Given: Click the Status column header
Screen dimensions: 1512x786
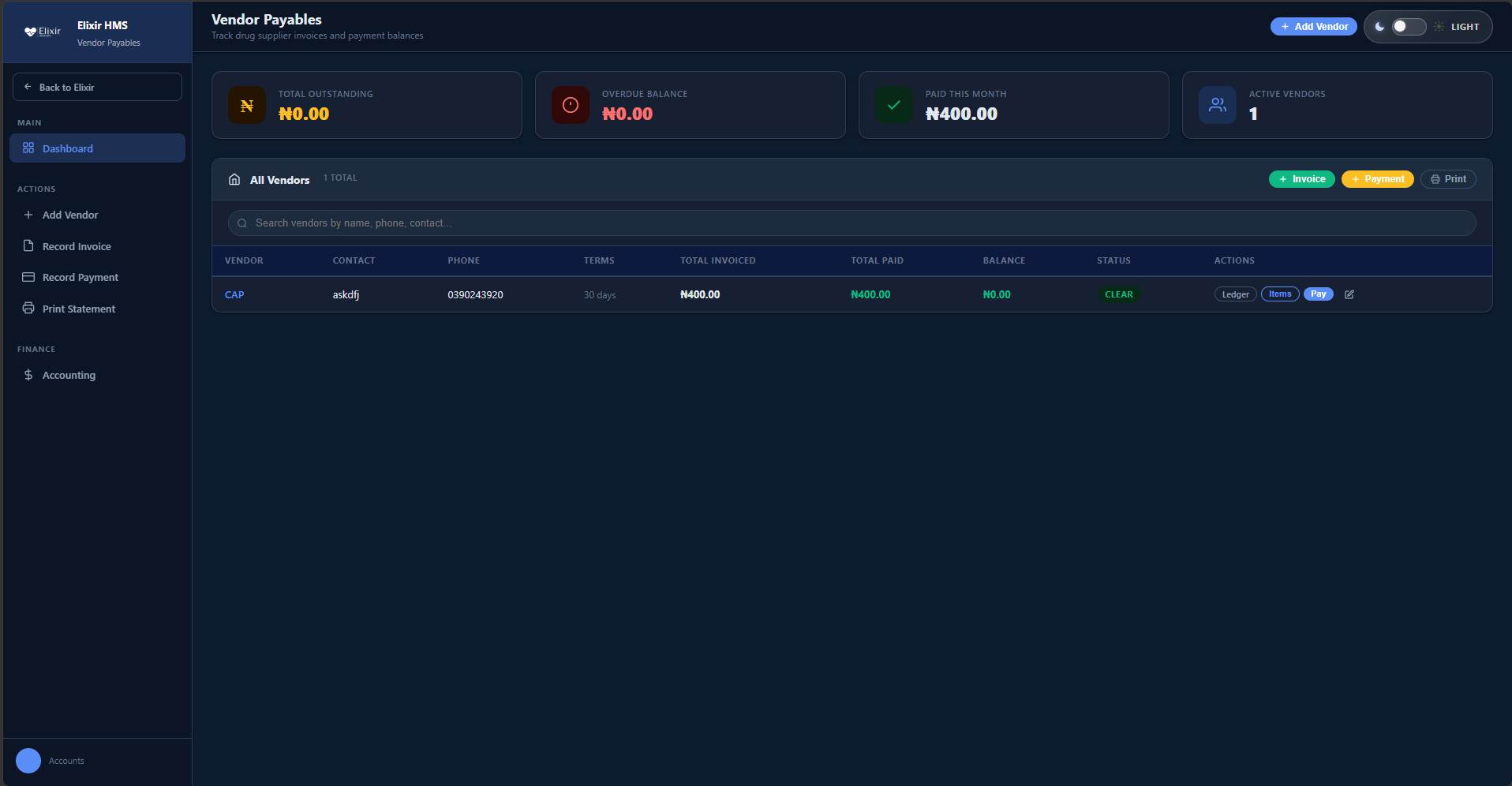Looking at the screenshot, I should click(1113, 260).
